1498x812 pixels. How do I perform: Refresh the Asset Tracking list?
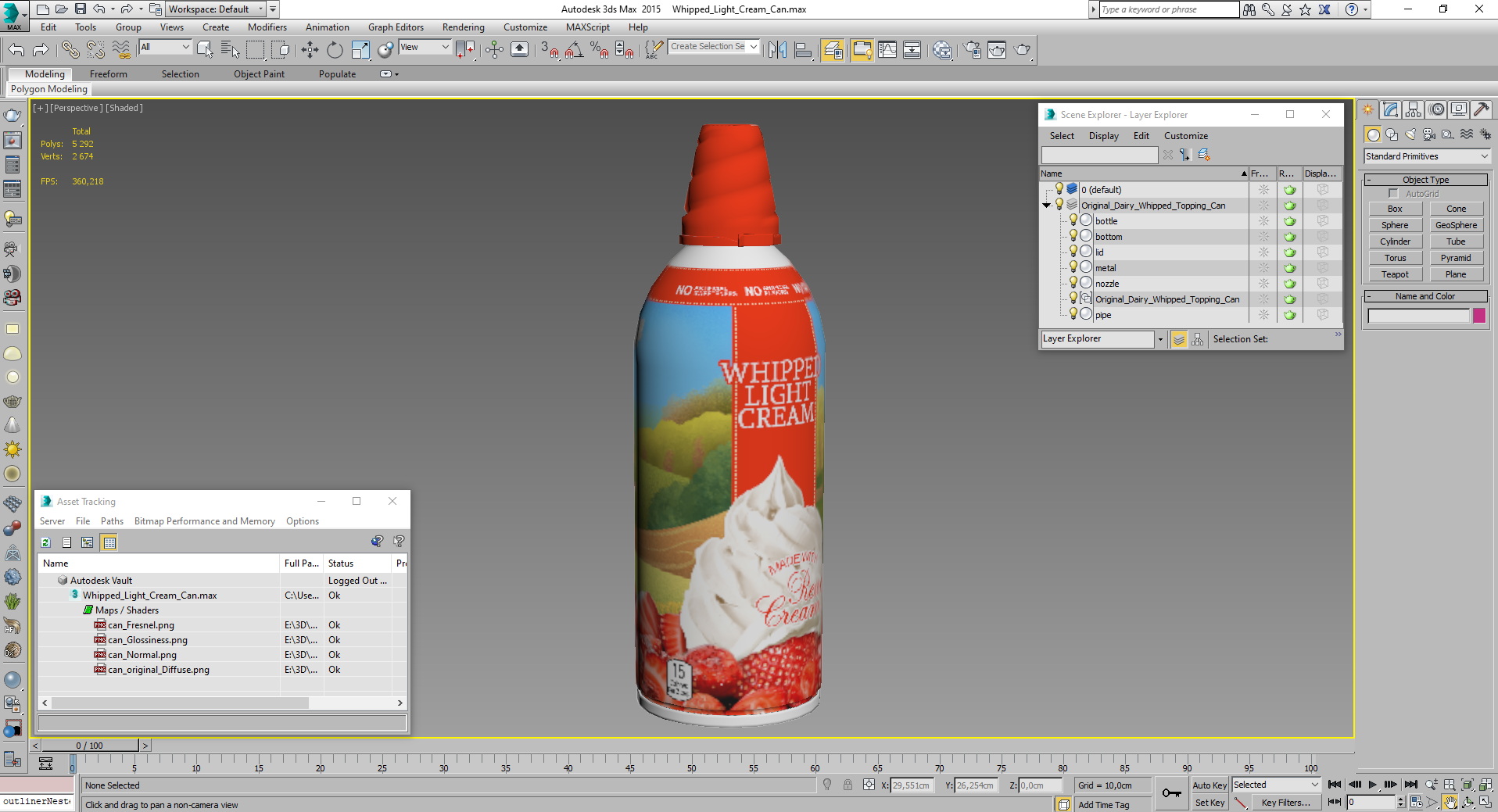coord(46,542)
